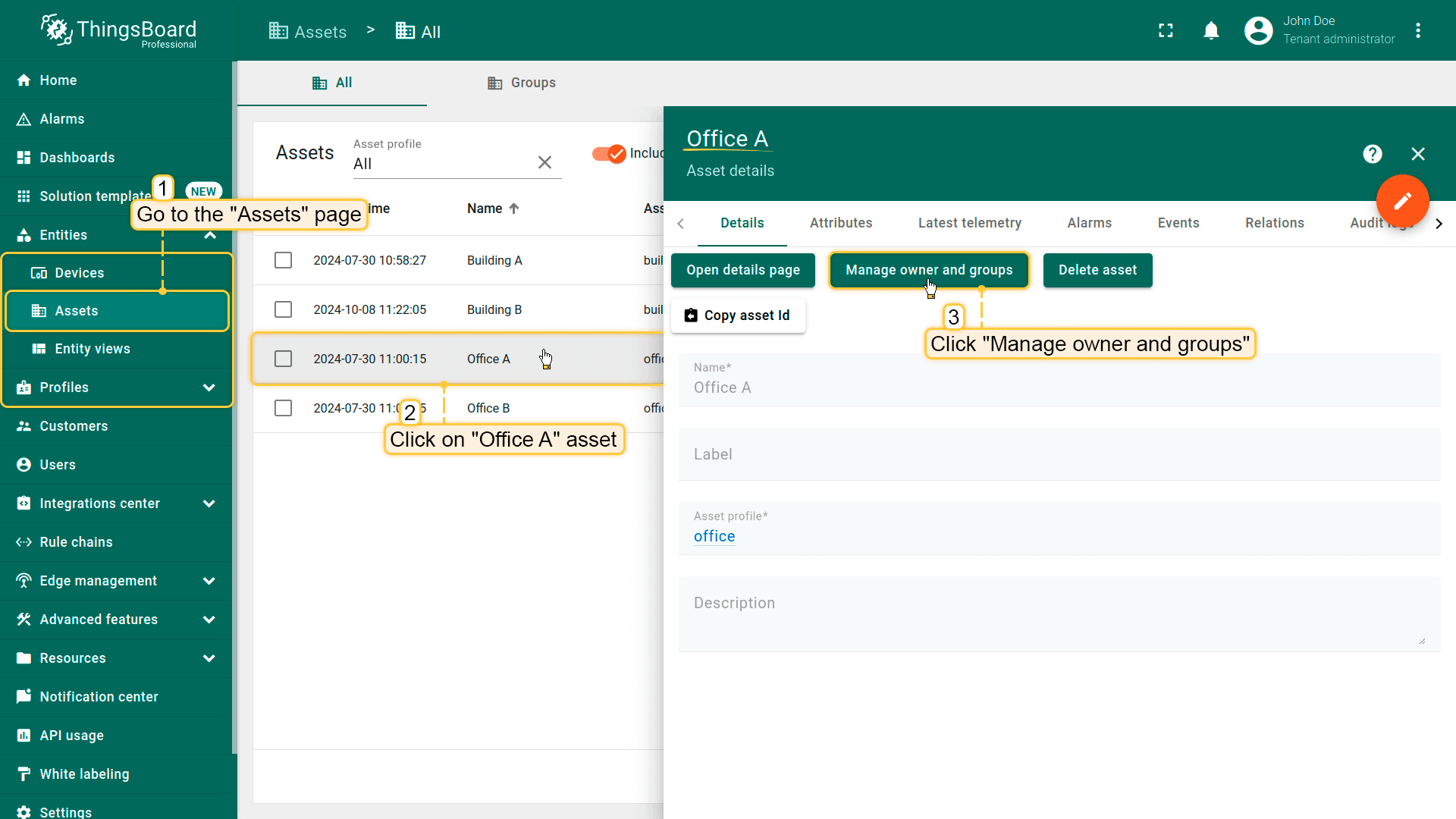Click the orange edit pencil button

point(1402,201)
